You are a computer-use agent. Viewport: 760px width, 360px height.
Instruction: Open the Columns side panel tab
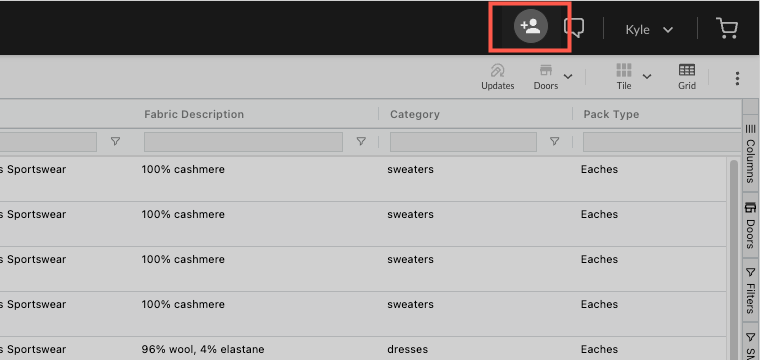(750, 153)
